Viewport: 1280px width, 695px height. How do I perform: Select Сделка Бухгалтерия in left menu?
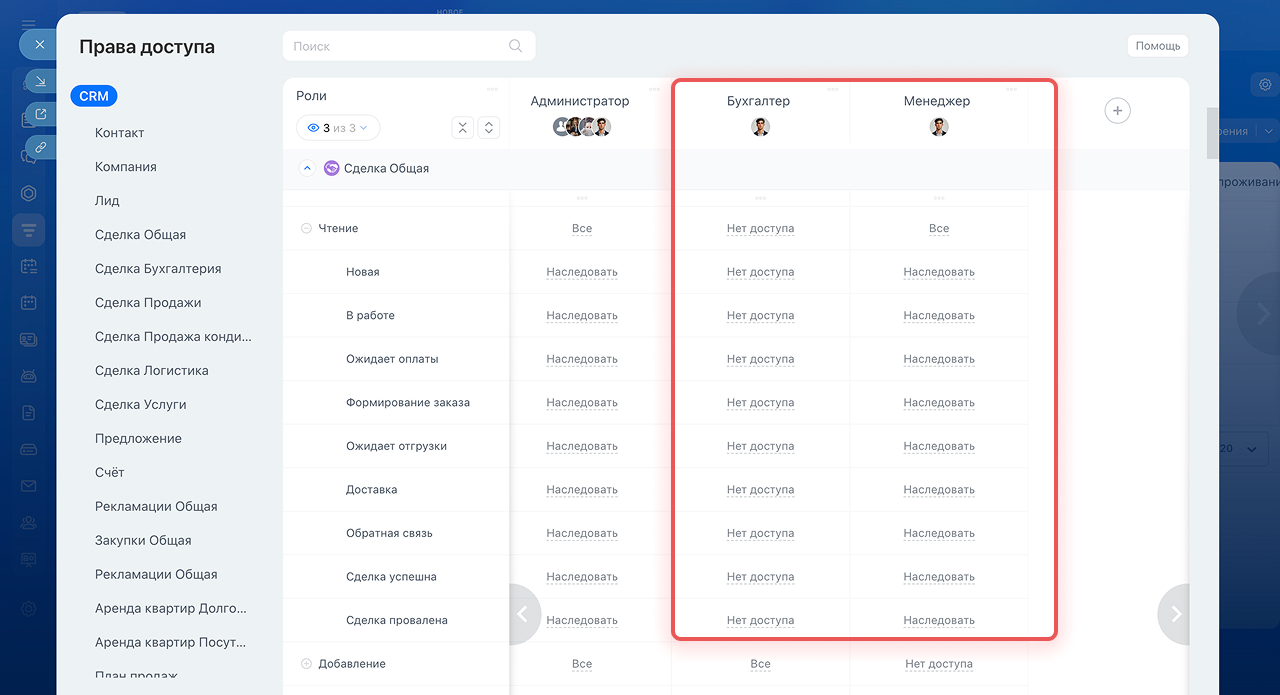[x=158, y=268]
